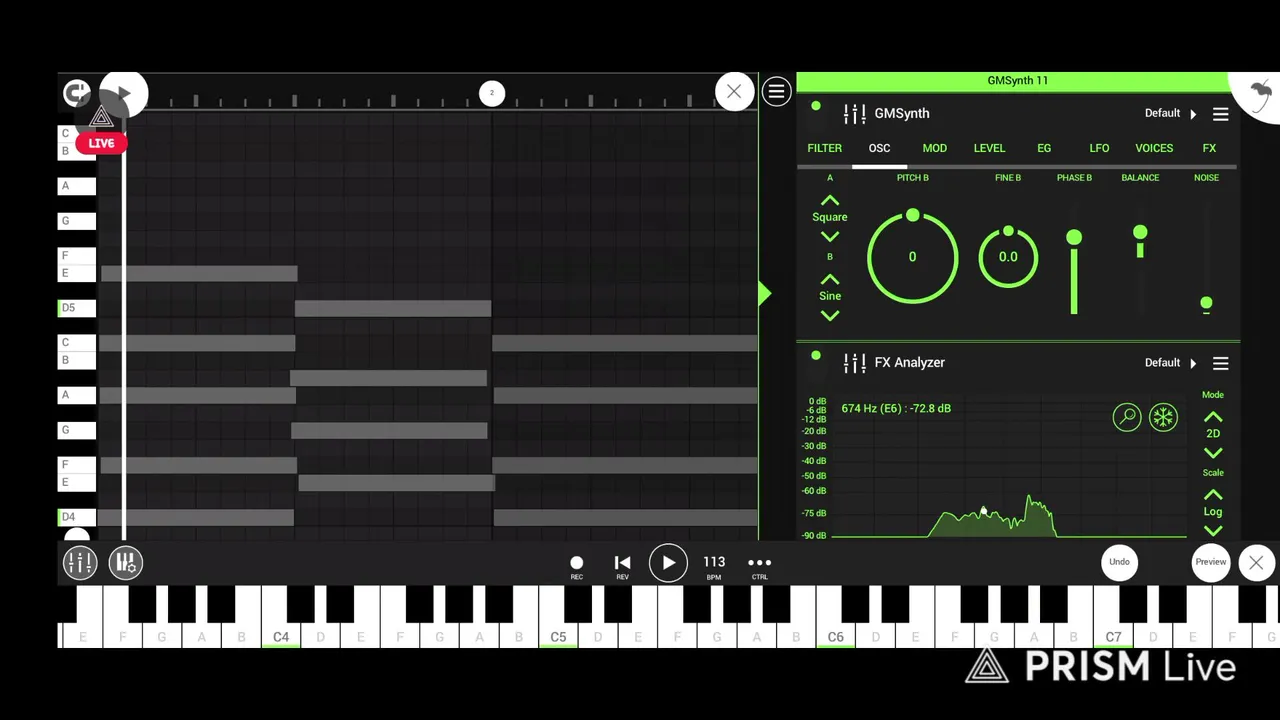Click the D4 key label in piano roll
The width and height of the screenshot is (1280, 720).
tap(77, 517)
